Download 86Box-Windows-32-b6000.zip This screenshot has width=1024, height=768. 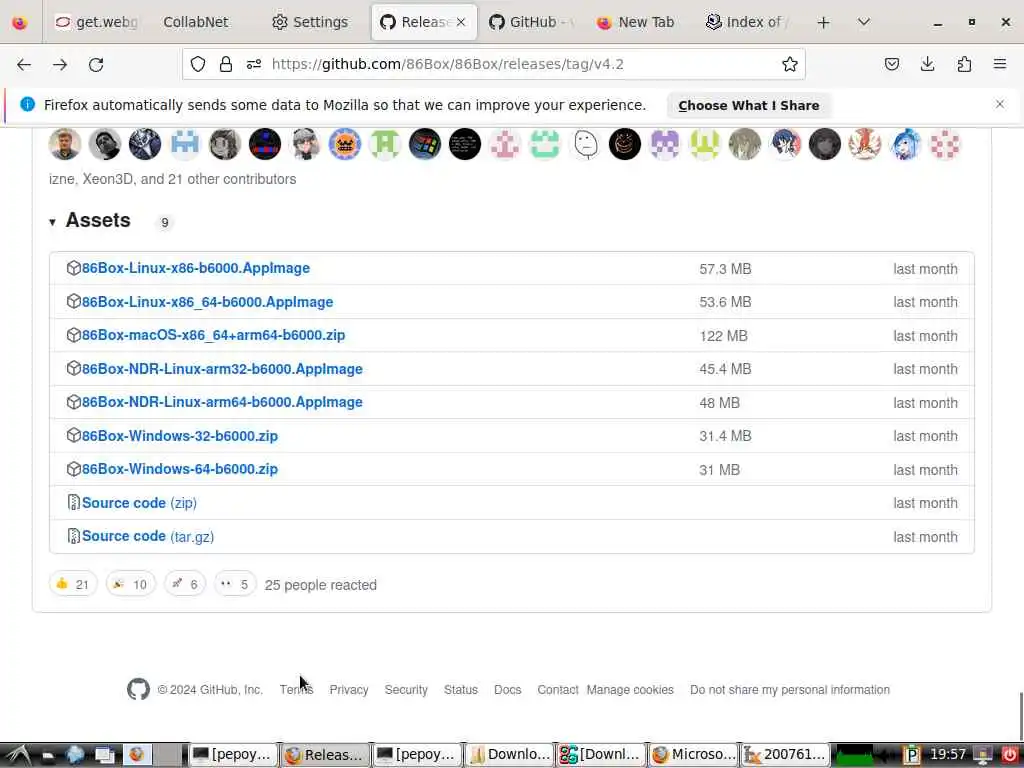pos(180,436)
